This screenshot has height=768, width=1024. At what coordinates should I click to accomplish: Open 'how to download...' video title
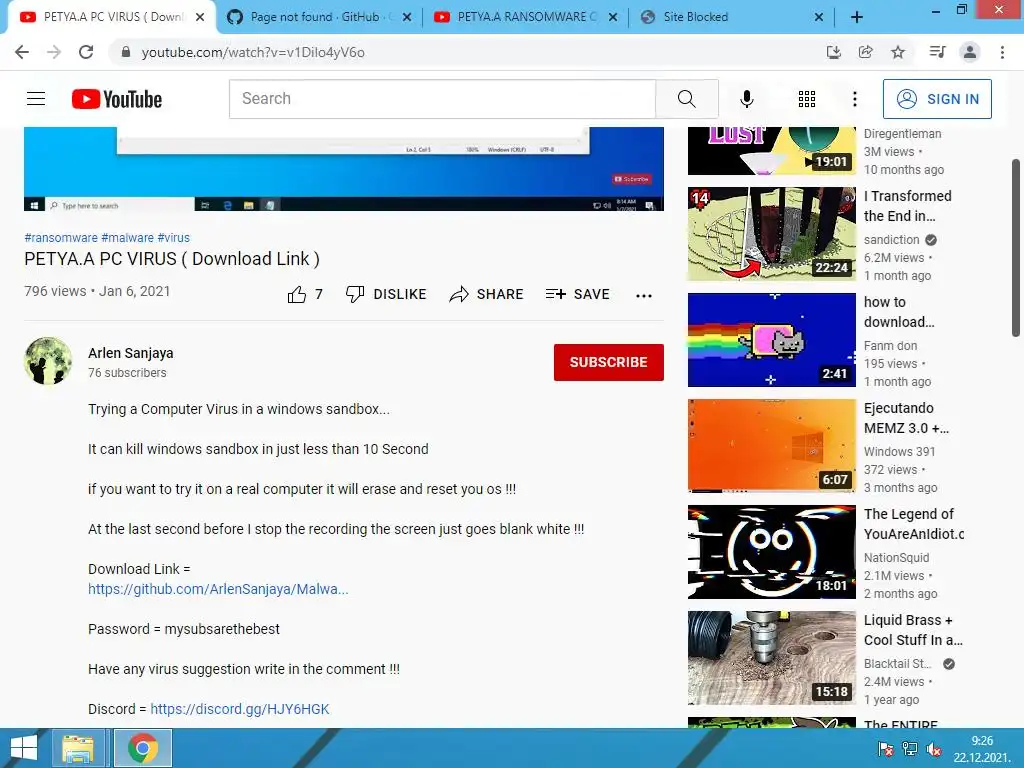coord(899,312)
